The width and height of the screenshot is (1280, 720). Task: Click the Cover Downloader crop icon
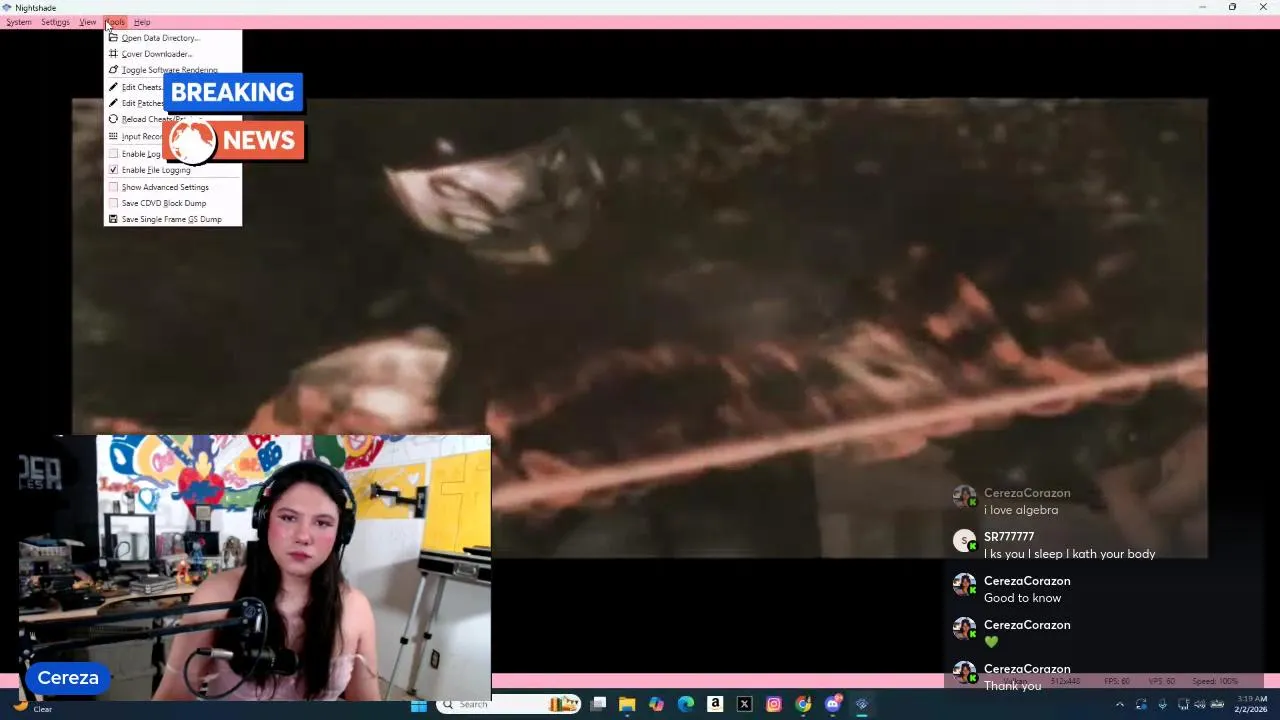click(113, 54)
